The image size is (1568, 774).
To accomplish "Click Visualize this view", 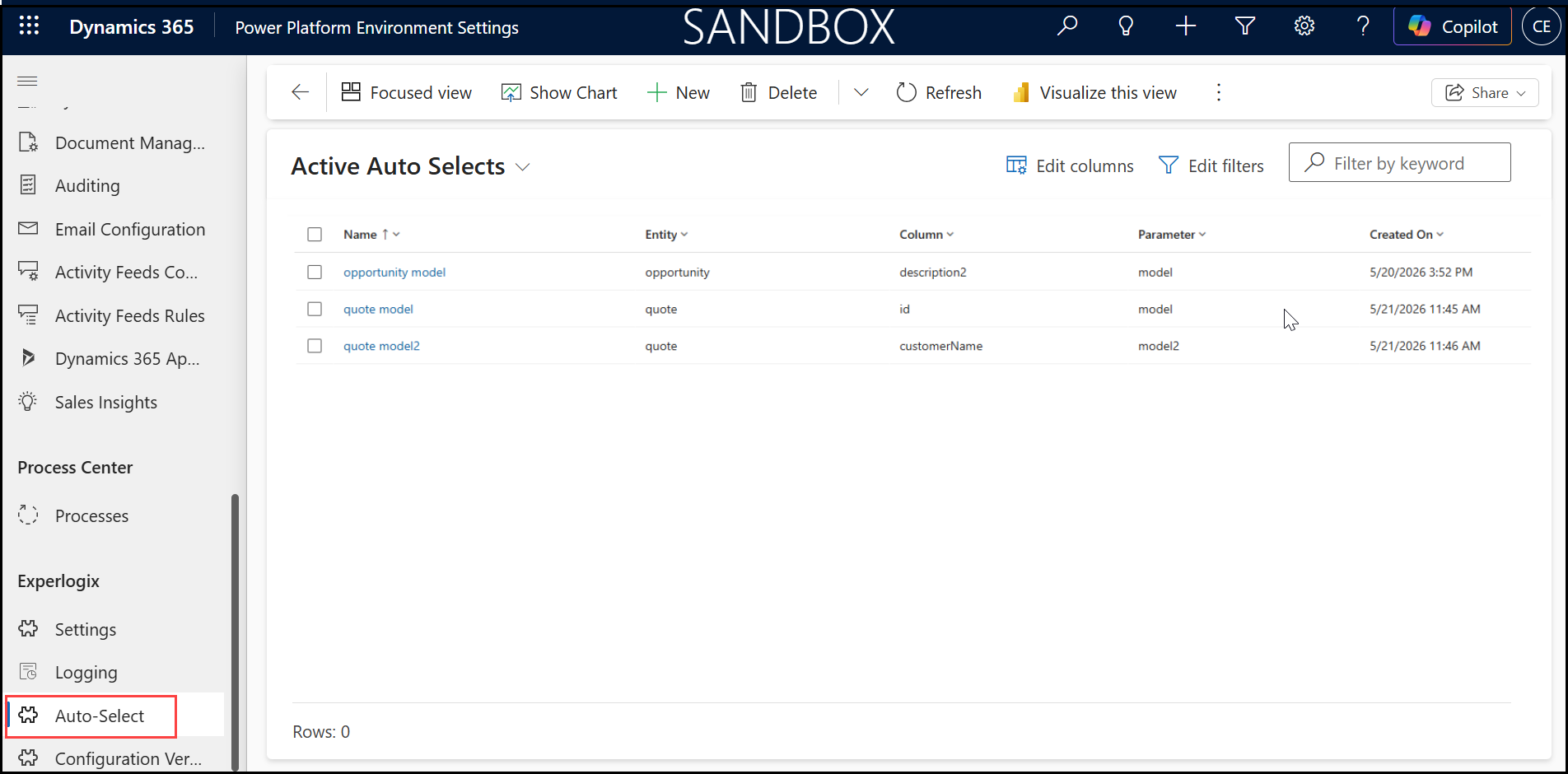I will tap(1095, 92).
